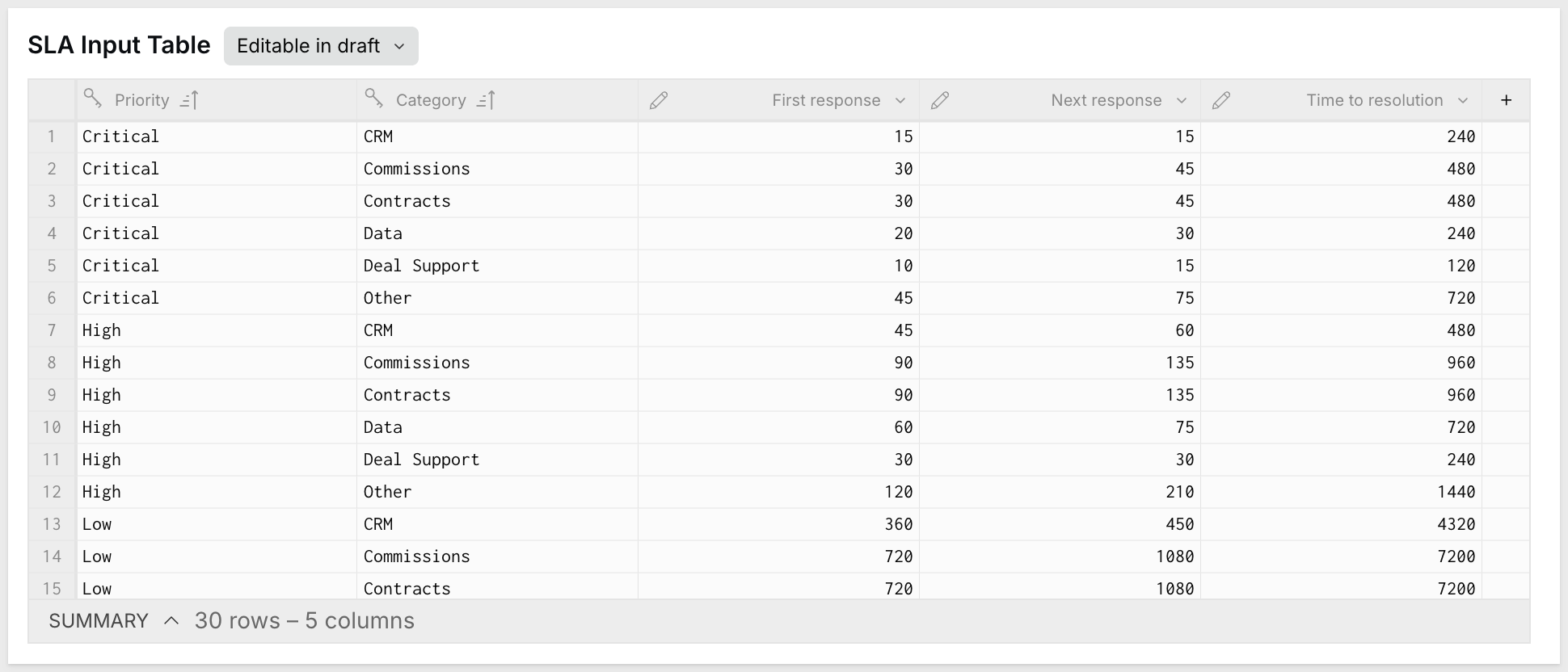Click the key icon beside Category header

pyautogui.click(x=373, y=99)
